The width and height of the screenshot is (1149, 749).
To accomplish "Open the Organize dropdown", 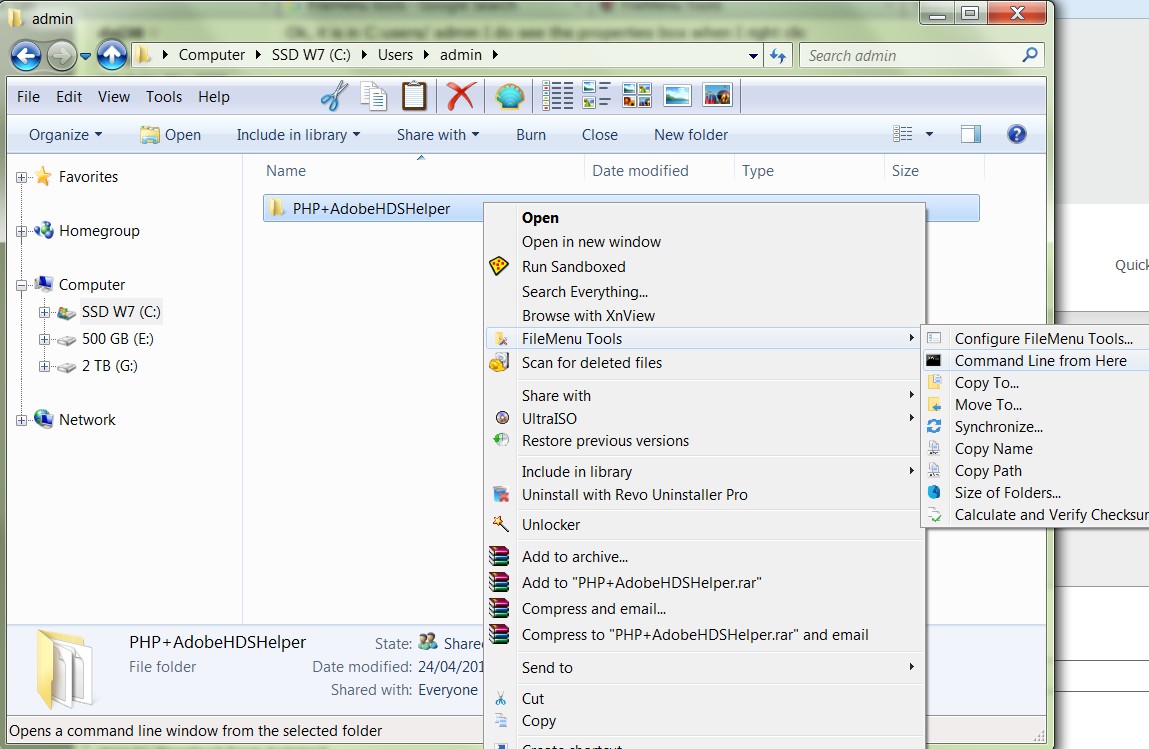I will click(x=65, y=135).
